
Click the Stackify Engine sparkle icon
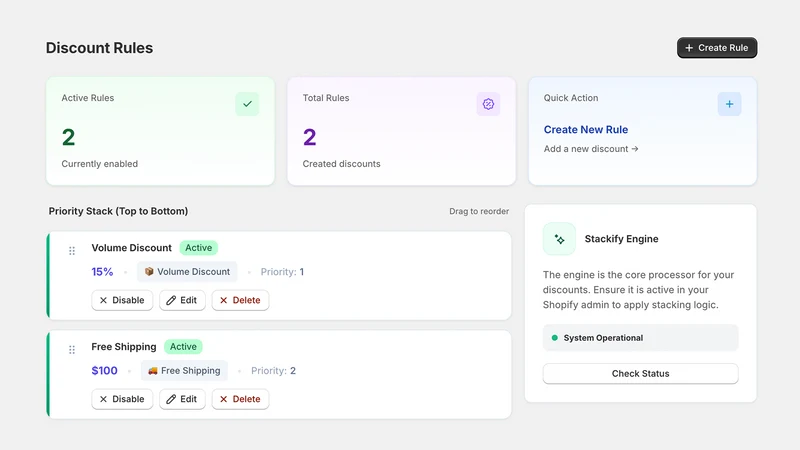(559, 239)
